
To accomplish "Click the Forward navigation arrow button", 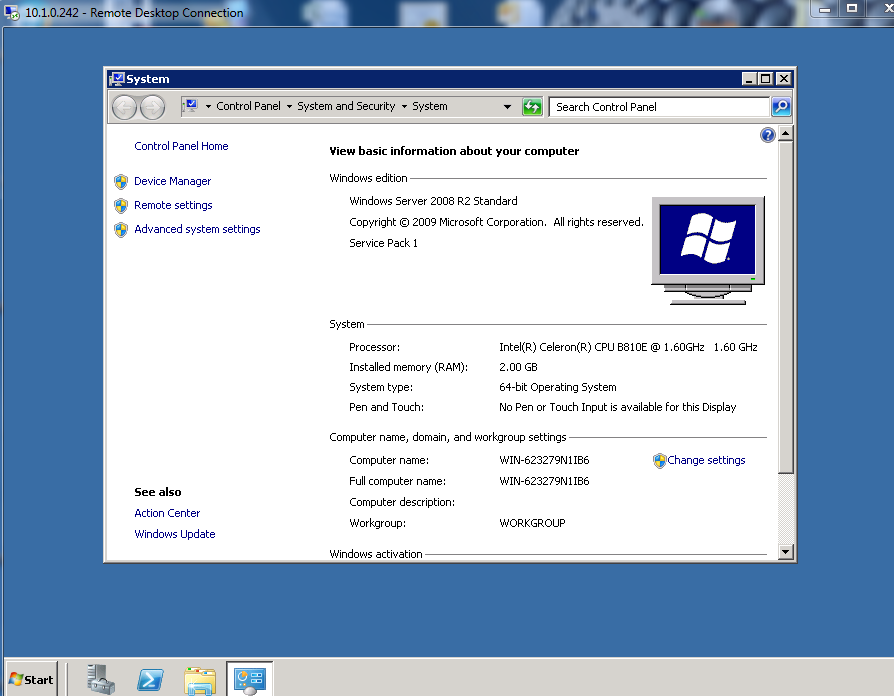I will pos(152,107).
